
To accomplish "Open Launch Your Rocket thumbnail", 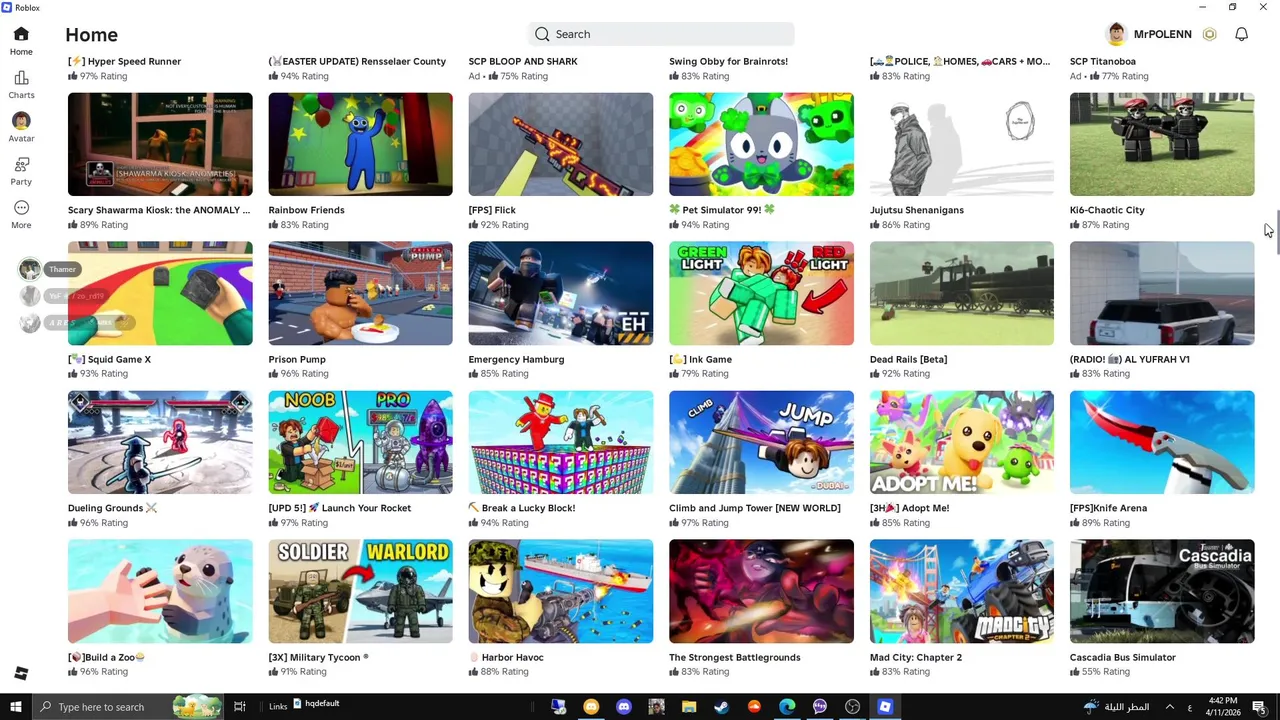I will (360, 442).
